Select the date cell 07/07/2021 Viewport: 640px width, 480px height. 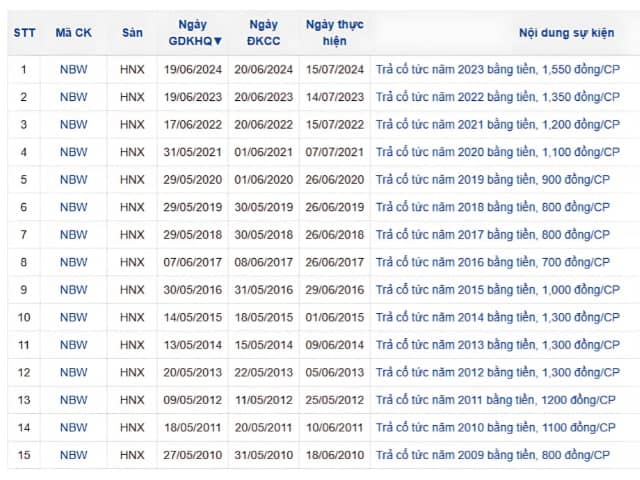(x=335, y=152)
